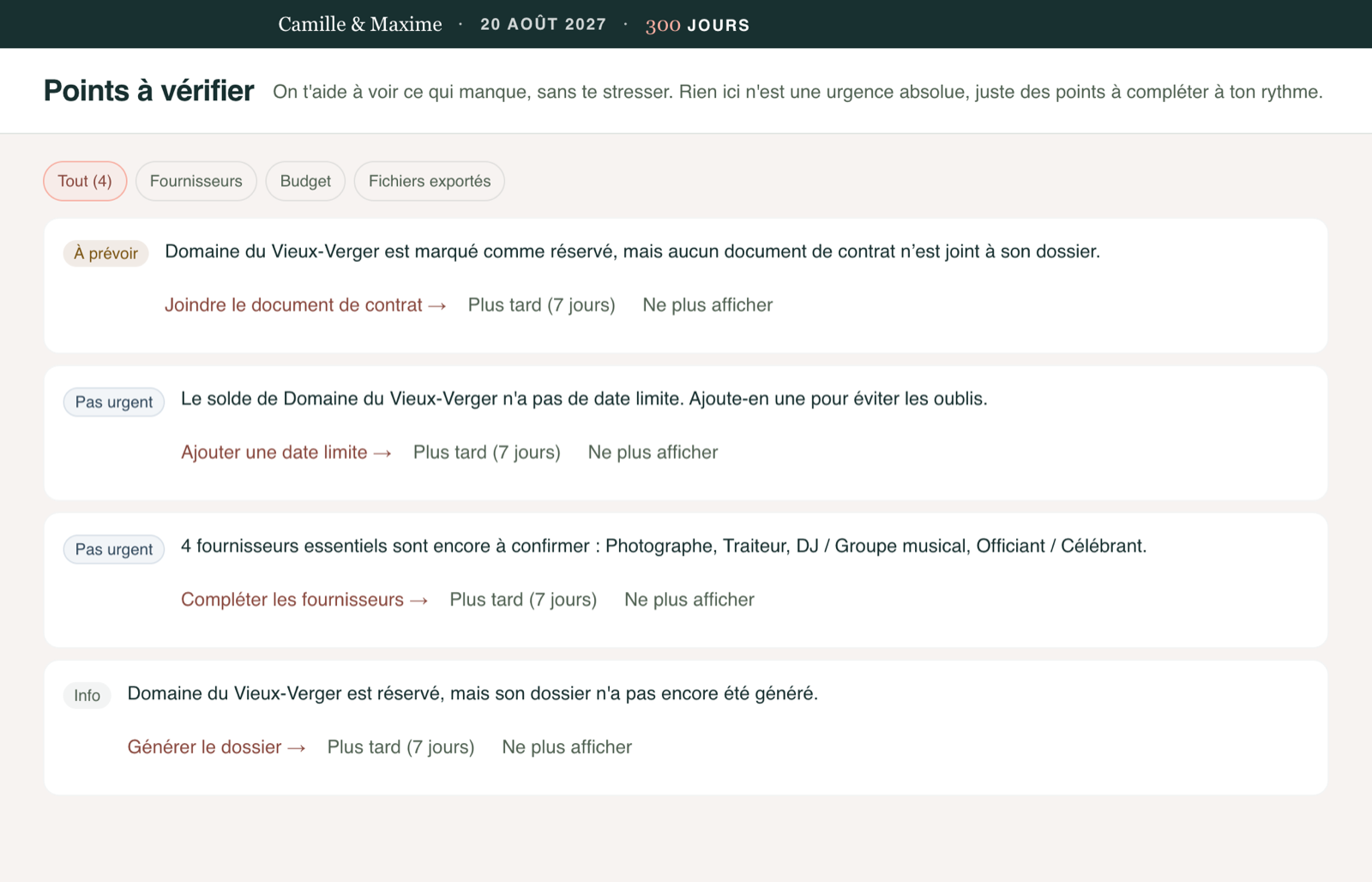Snooze the contract document card with Plus tard
This screenshot has width=1372, height=882.
click(542, 305)
